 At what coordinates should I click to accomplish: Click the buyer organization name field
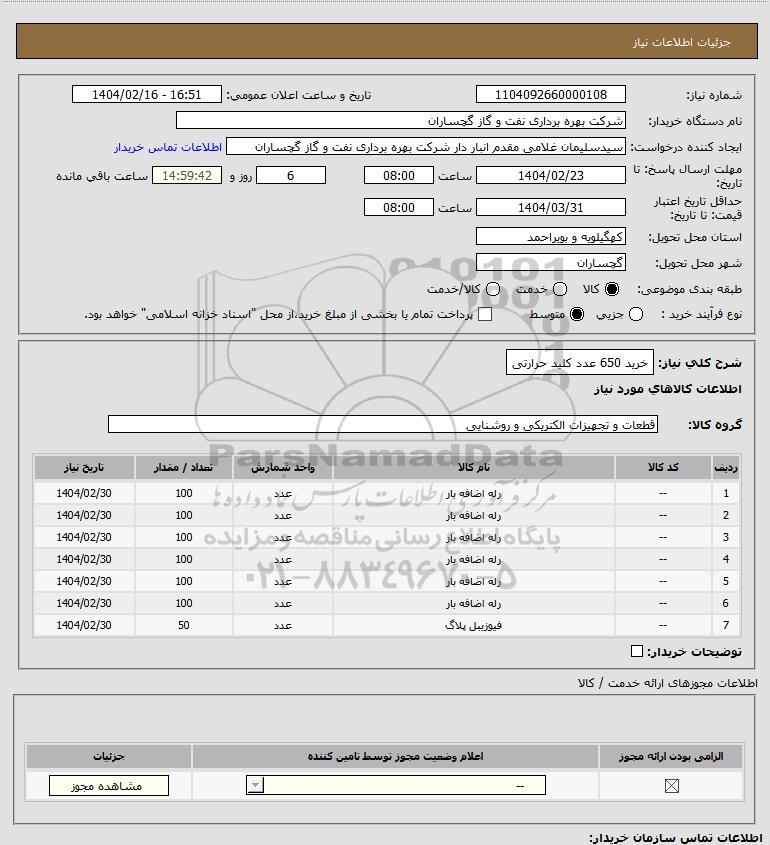(x=400, y=121)
